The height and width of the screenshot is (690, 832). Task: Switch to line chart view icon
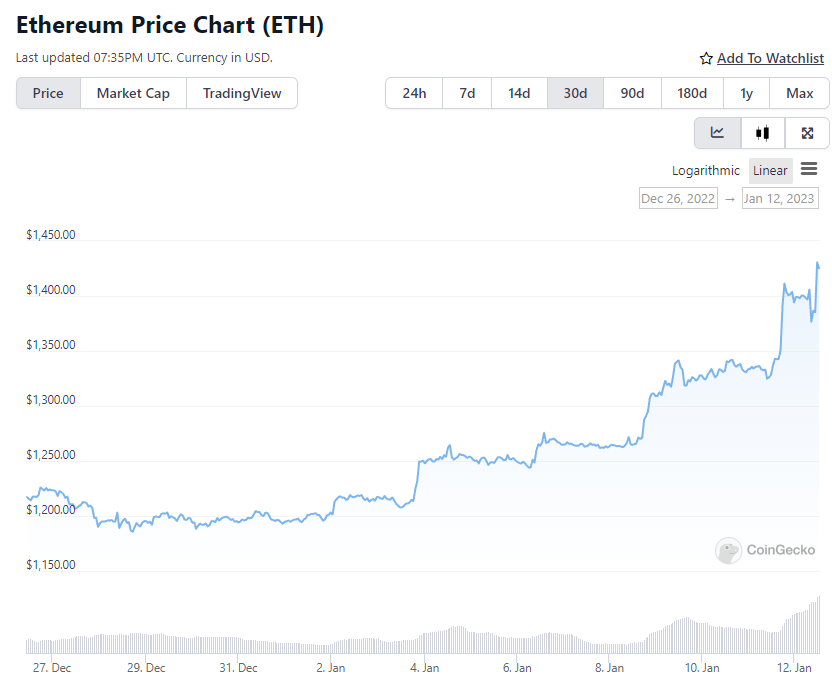(x=718, y=133)
